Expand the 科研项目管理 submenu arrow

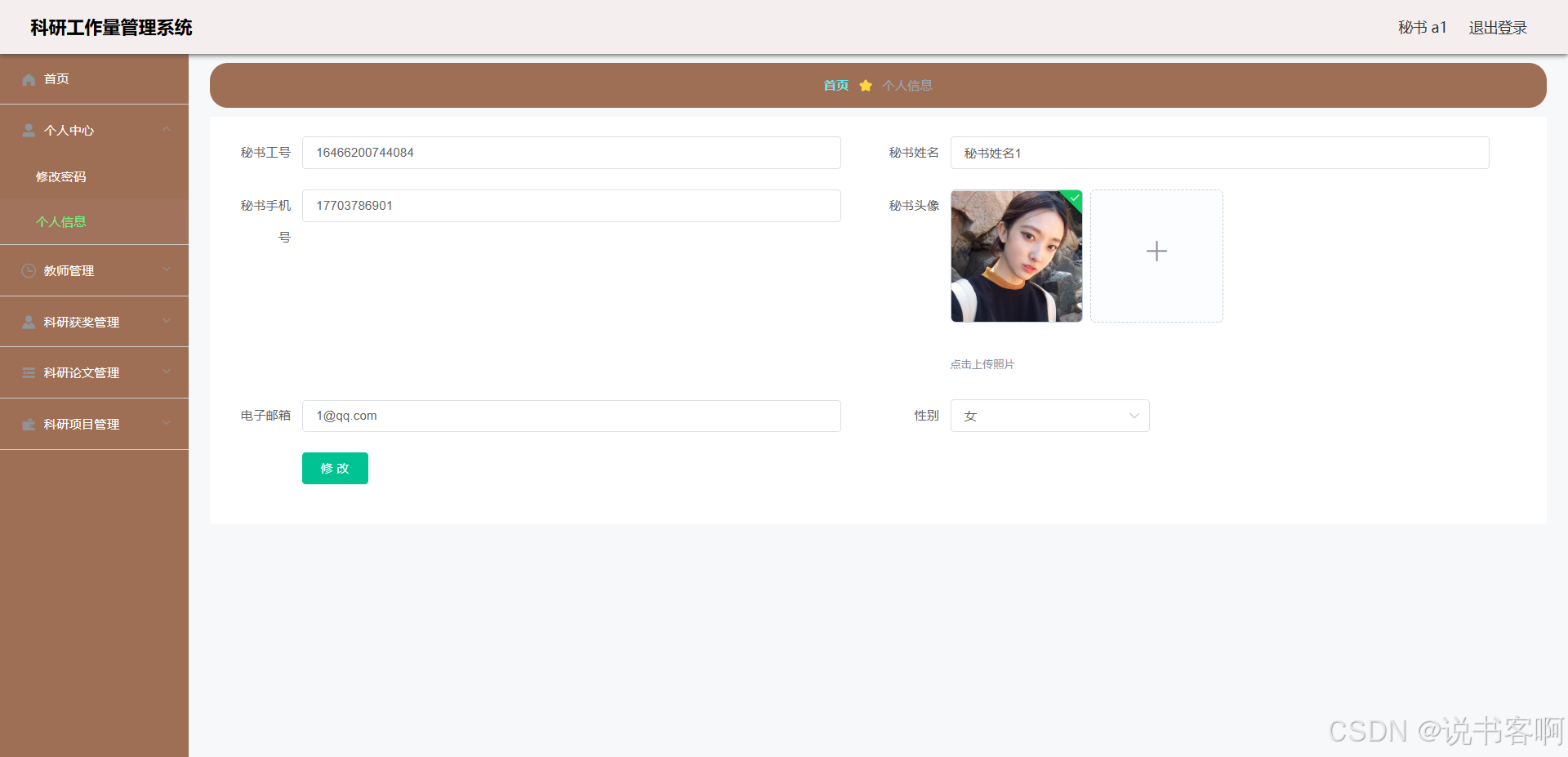pyautogui.click(x=167, y=424)
